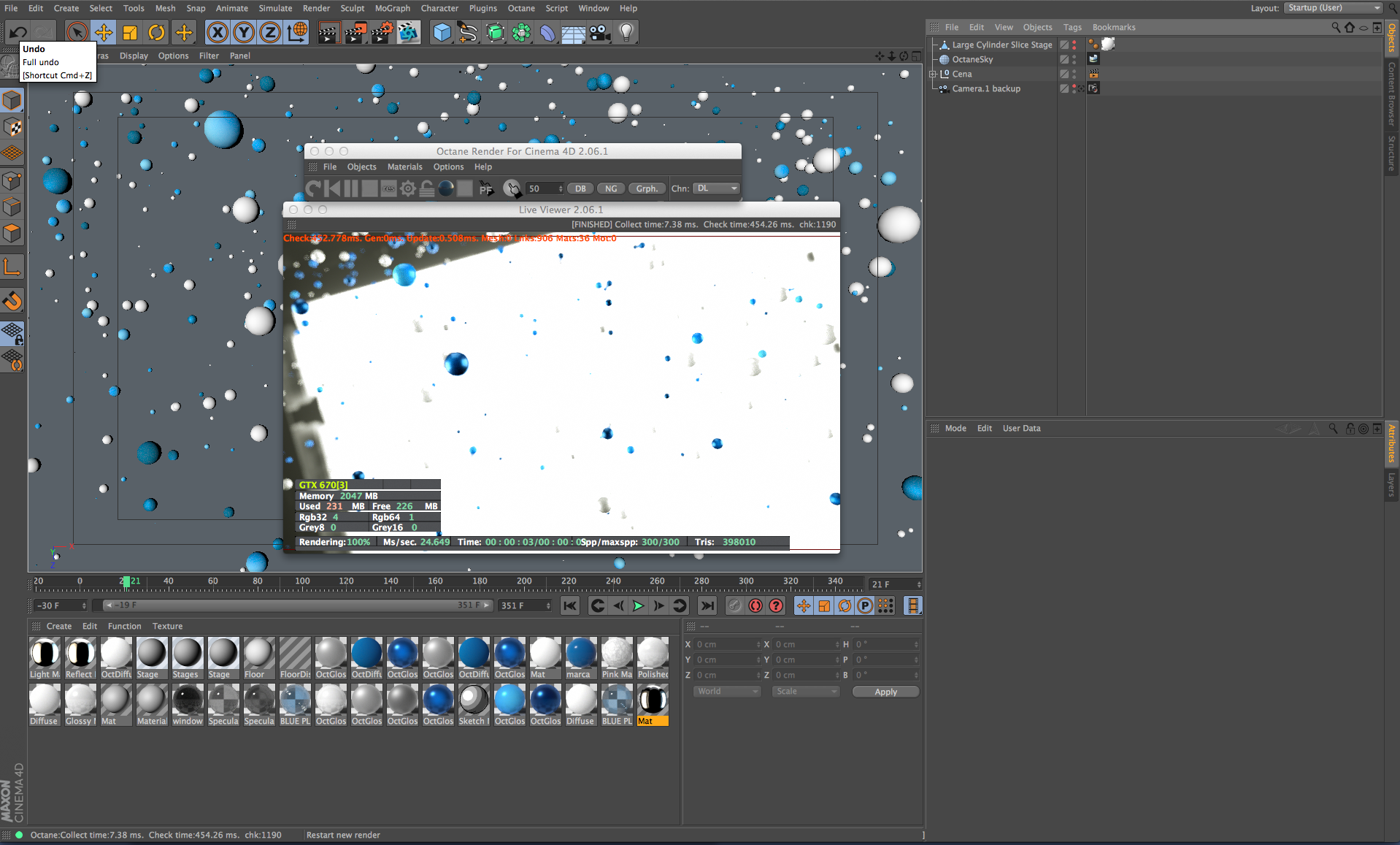The width and height of the screenshot is (1400, 845).
Task: Open the World coordinate dropdown
Action: tap(727, 692)
